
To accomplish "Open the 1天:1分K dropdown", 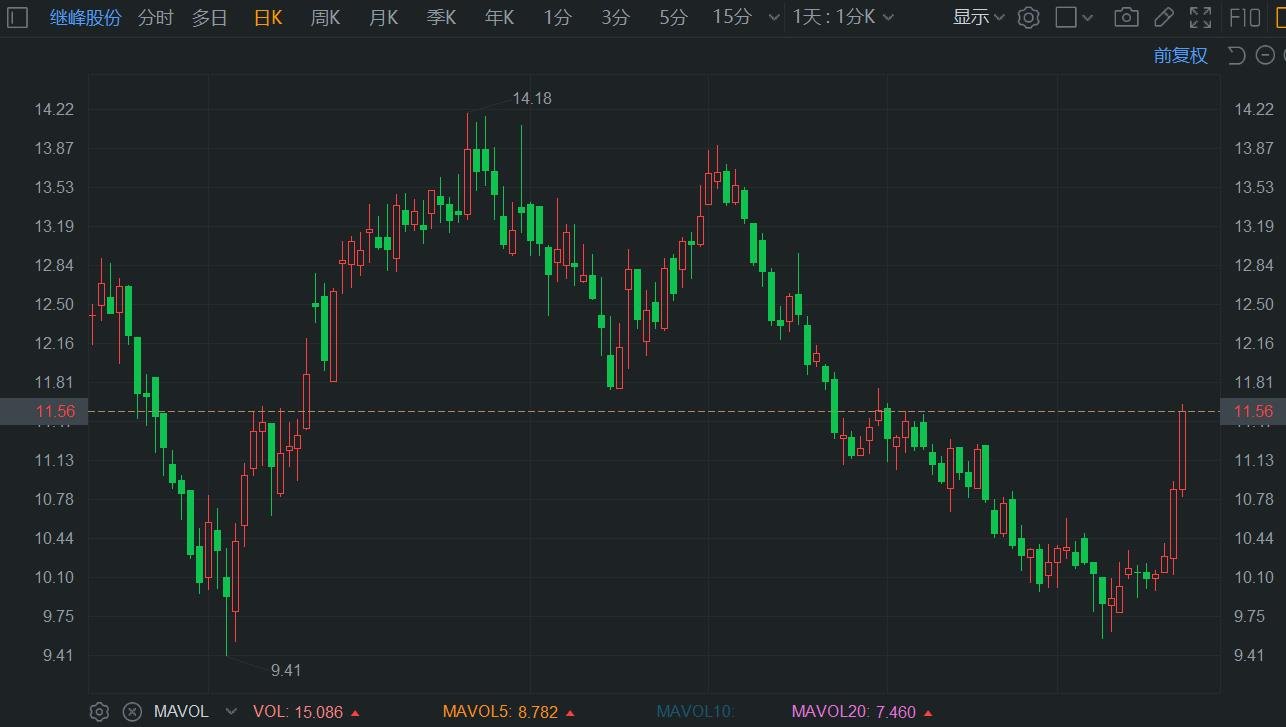I will coord(843,18).
